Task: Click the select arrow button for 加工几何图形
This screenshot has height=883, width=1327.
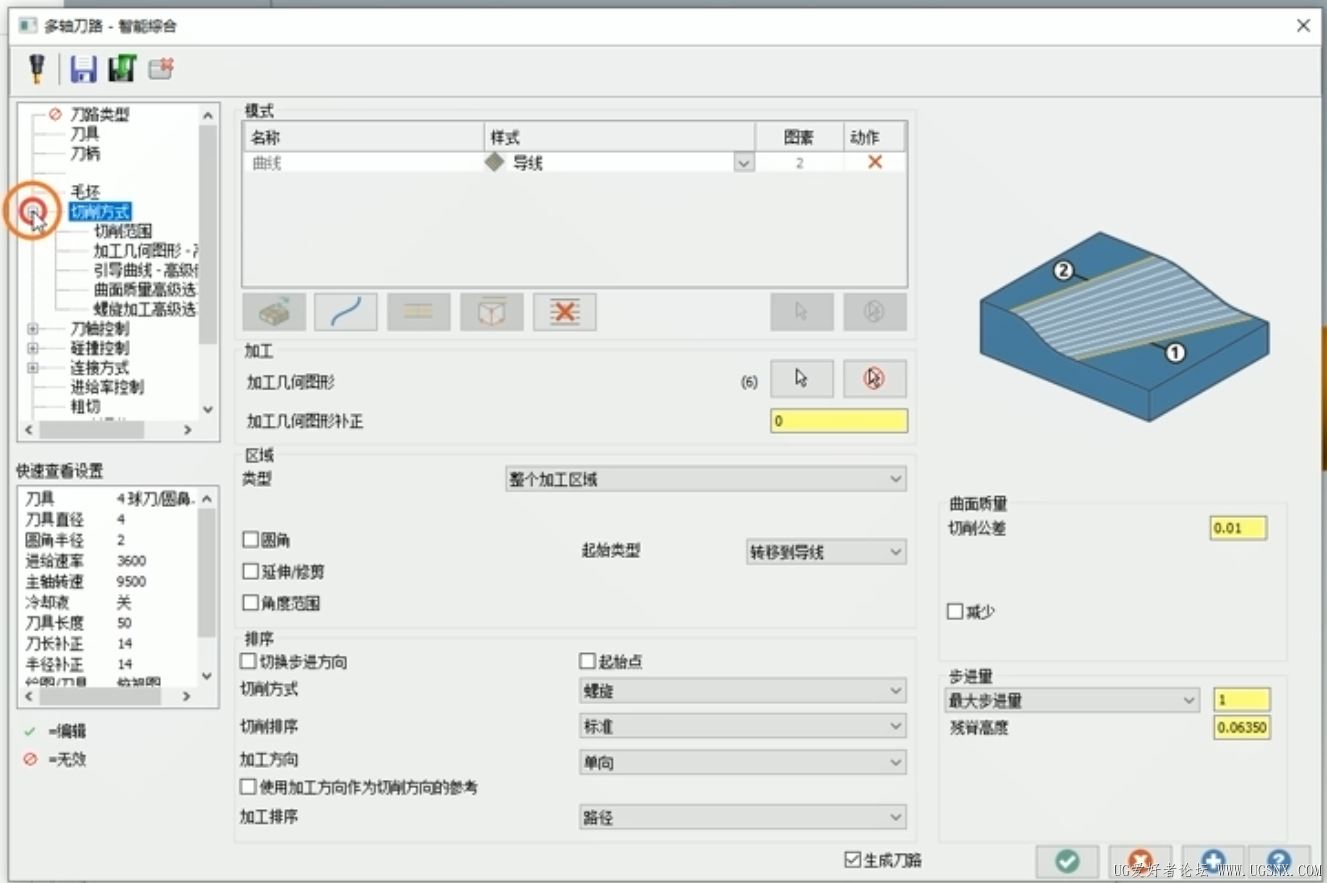Action: tap(802, 379)
